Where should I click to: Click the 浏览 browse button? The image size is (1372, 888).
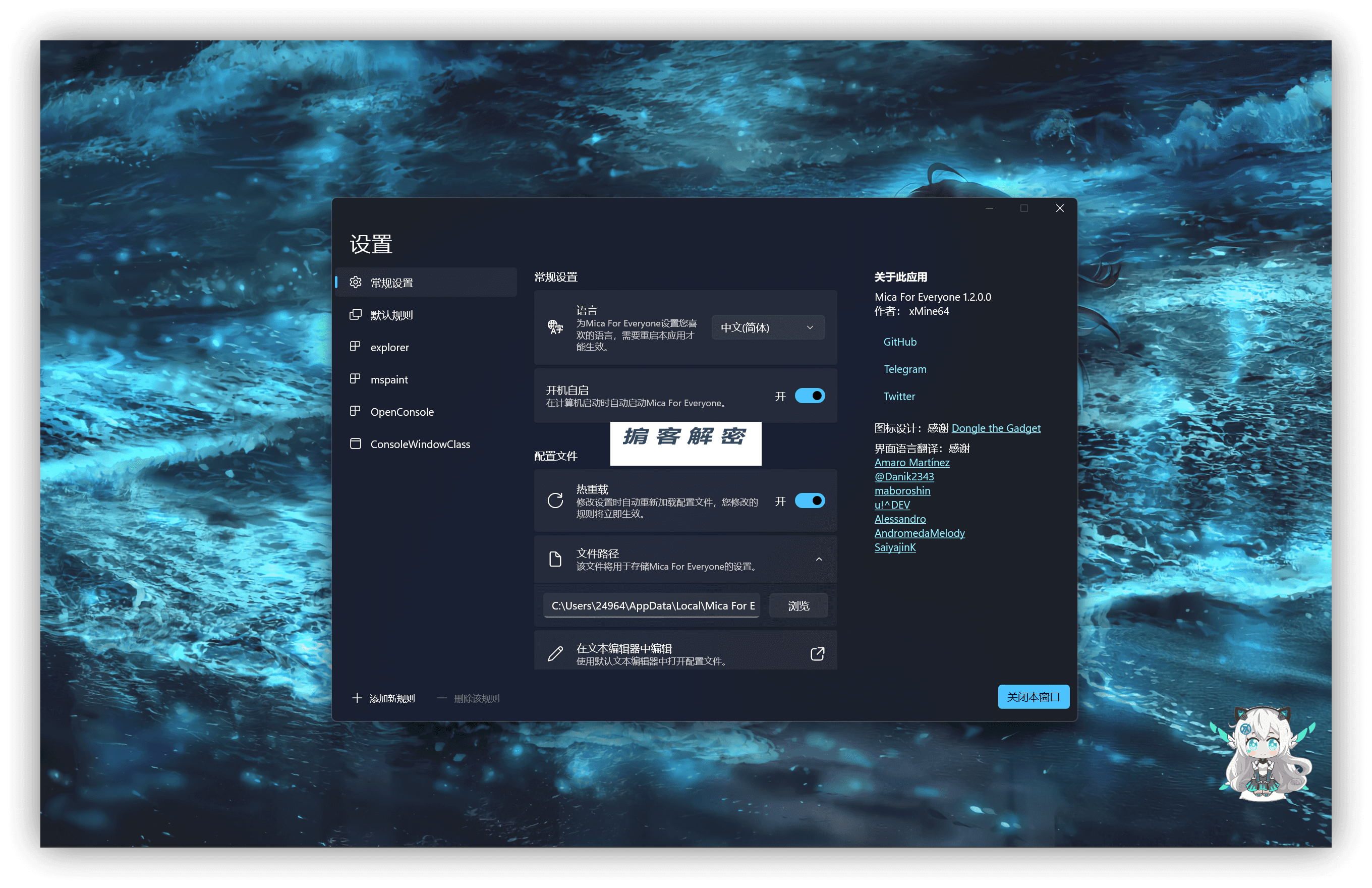point(798,605)
